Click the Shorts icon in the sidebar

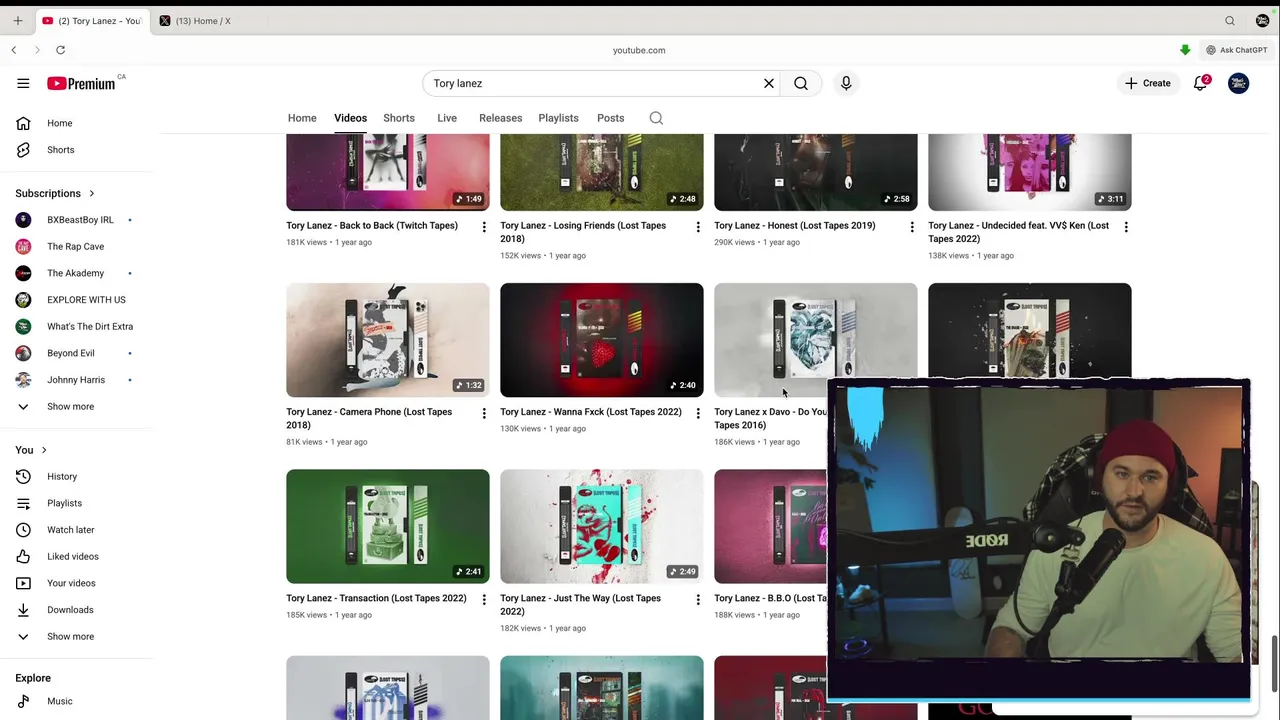coord(23,150)
